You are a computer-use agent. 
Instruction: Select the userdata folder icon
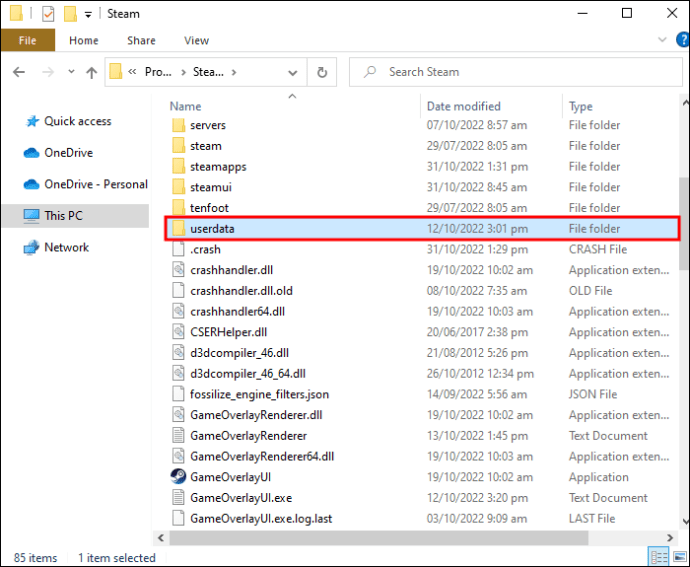(x=178, y=228)
